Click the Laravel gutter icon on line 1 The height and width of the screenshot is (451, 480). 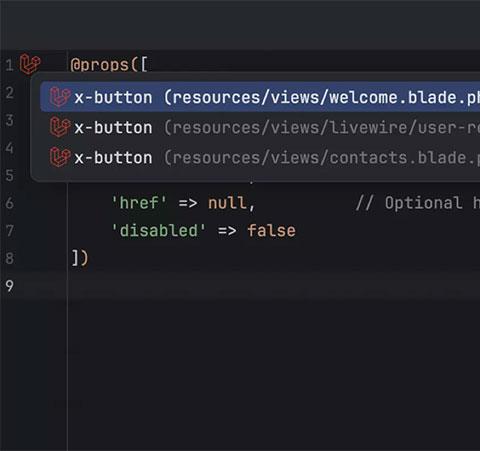(30, 64)
